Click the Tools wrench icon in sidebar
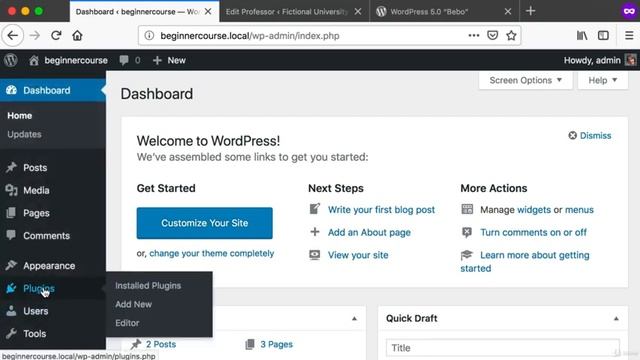 pos(11,333)
